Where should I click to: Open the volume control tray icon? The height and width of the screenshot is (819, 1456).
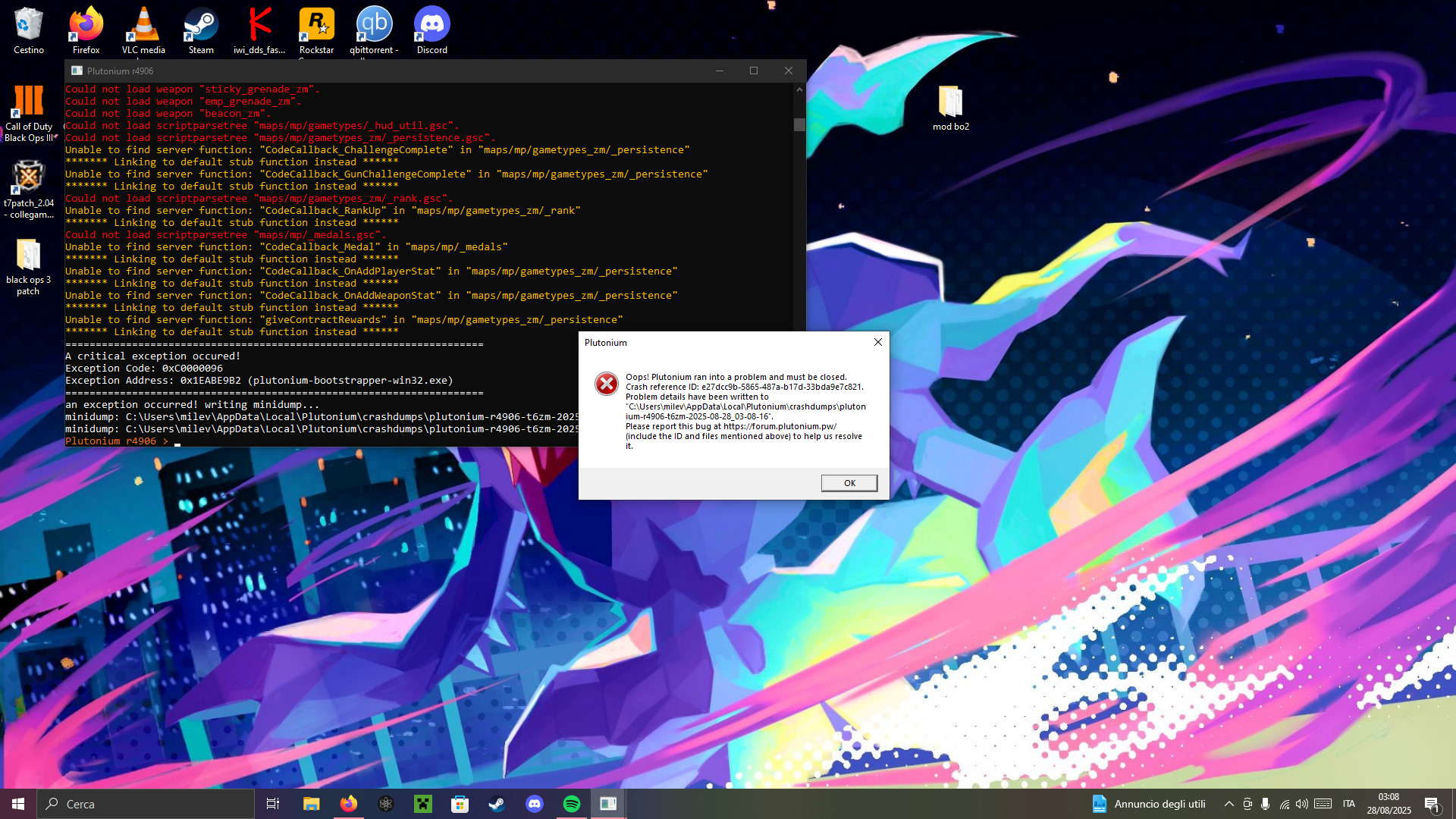click(1302, 804)
